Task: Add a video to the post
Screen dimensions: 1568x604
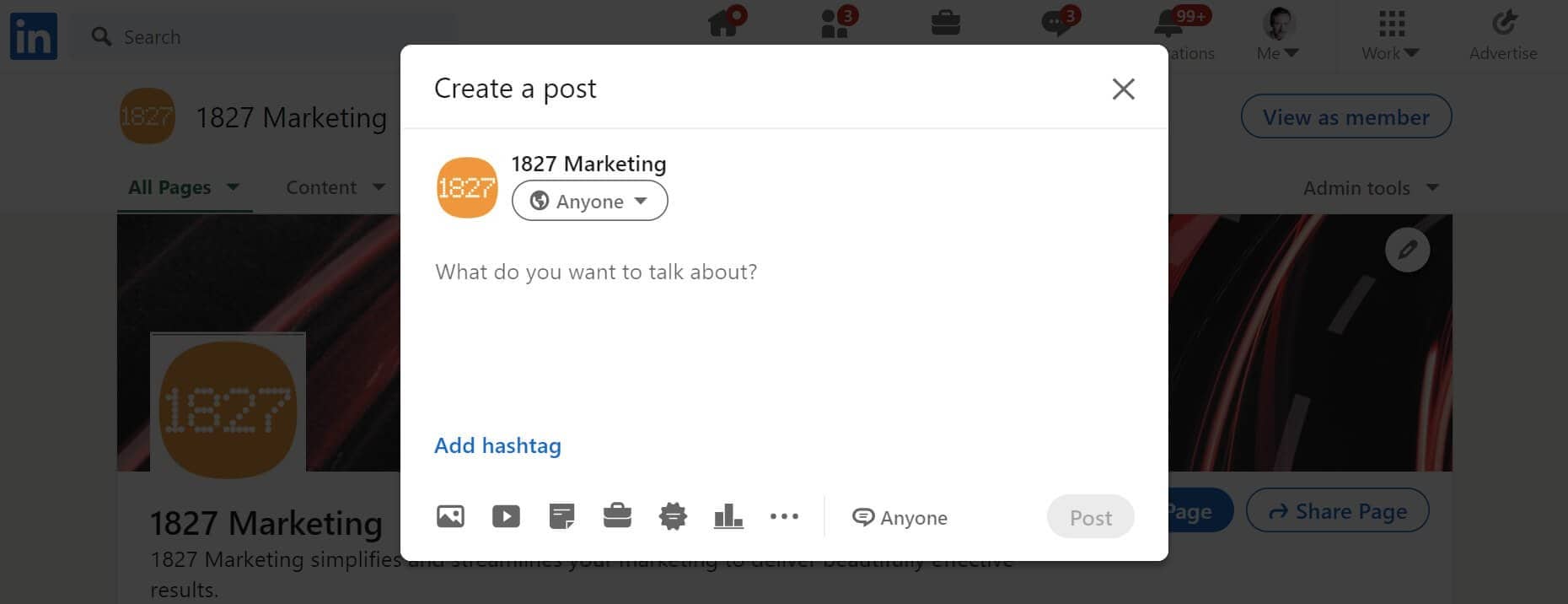Action: 506,516
